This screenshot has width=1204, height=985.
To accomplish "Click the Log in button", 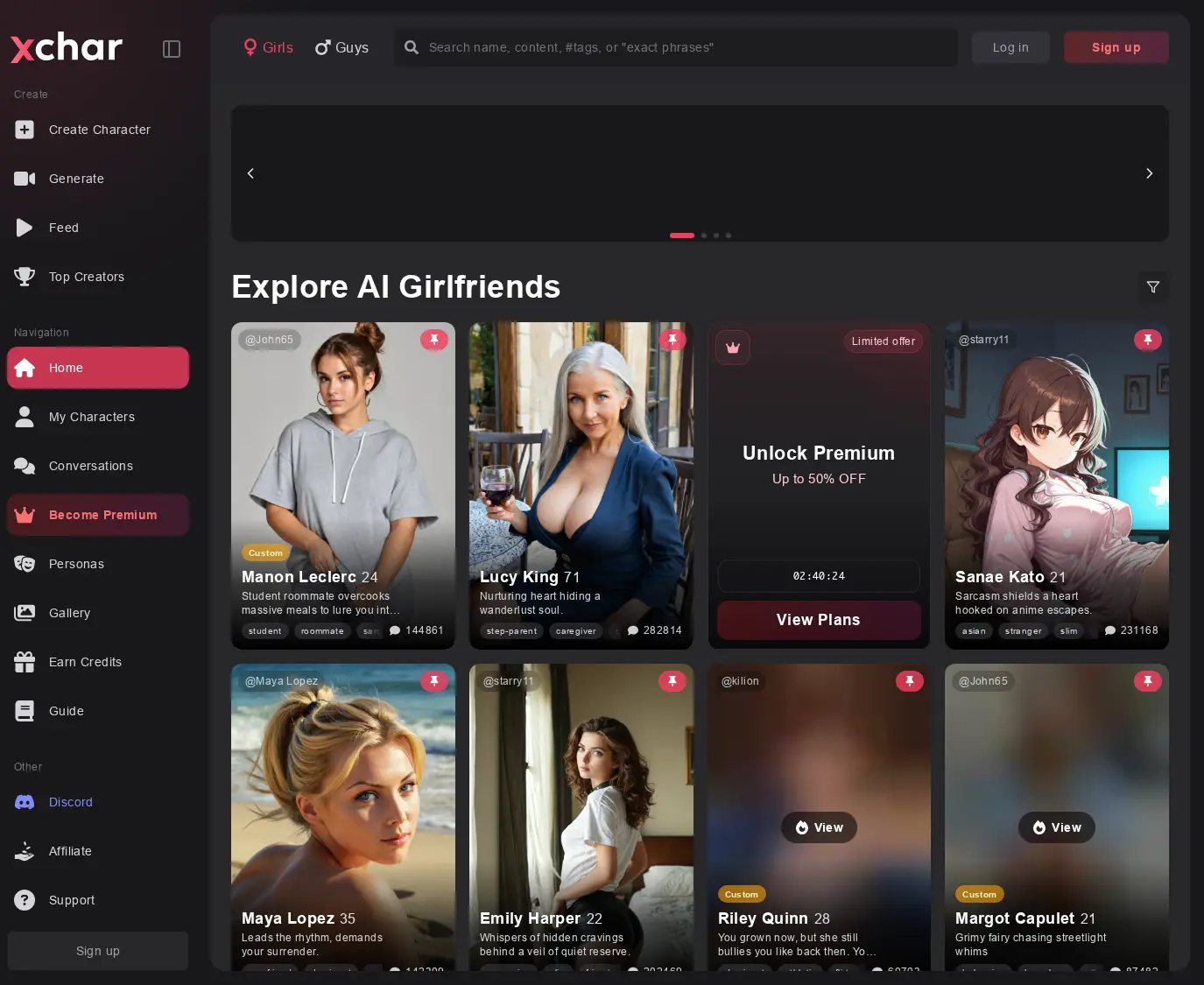I will (x=1010, y=47).
